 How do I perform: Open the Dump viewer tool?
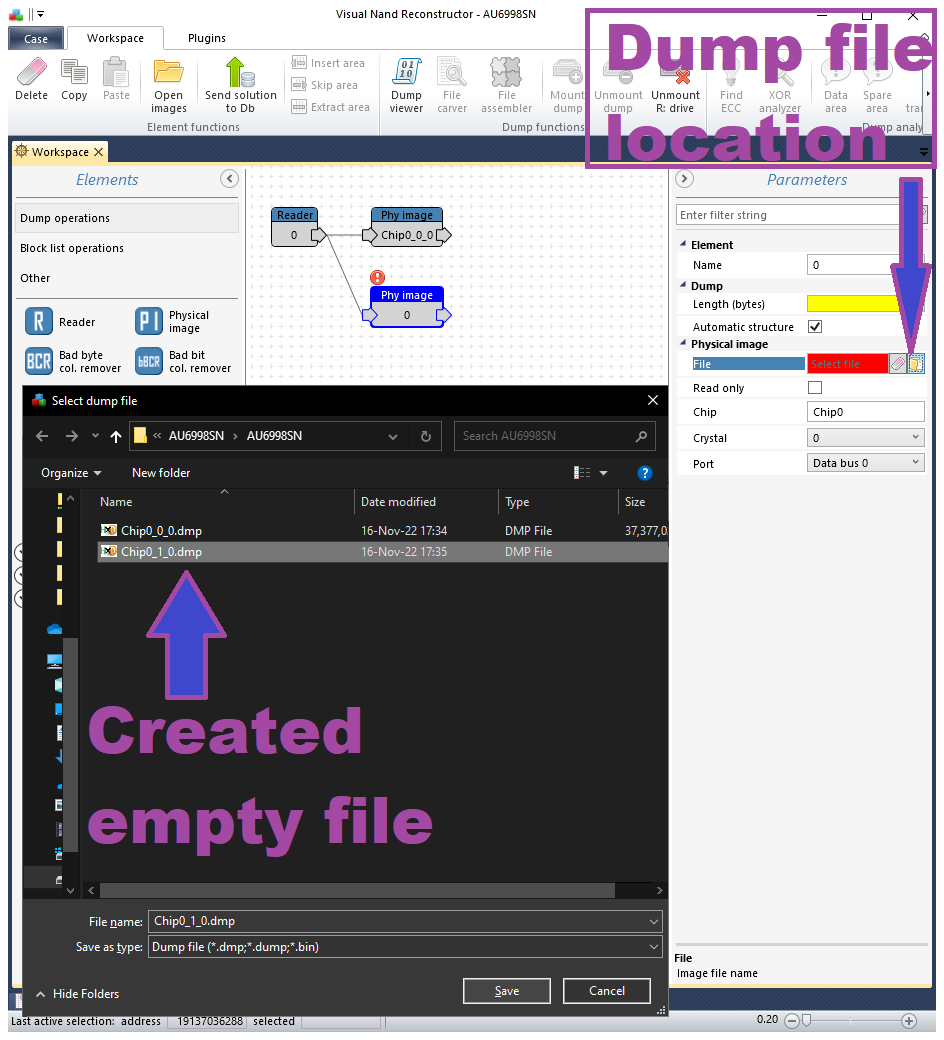tap(406, 85)
